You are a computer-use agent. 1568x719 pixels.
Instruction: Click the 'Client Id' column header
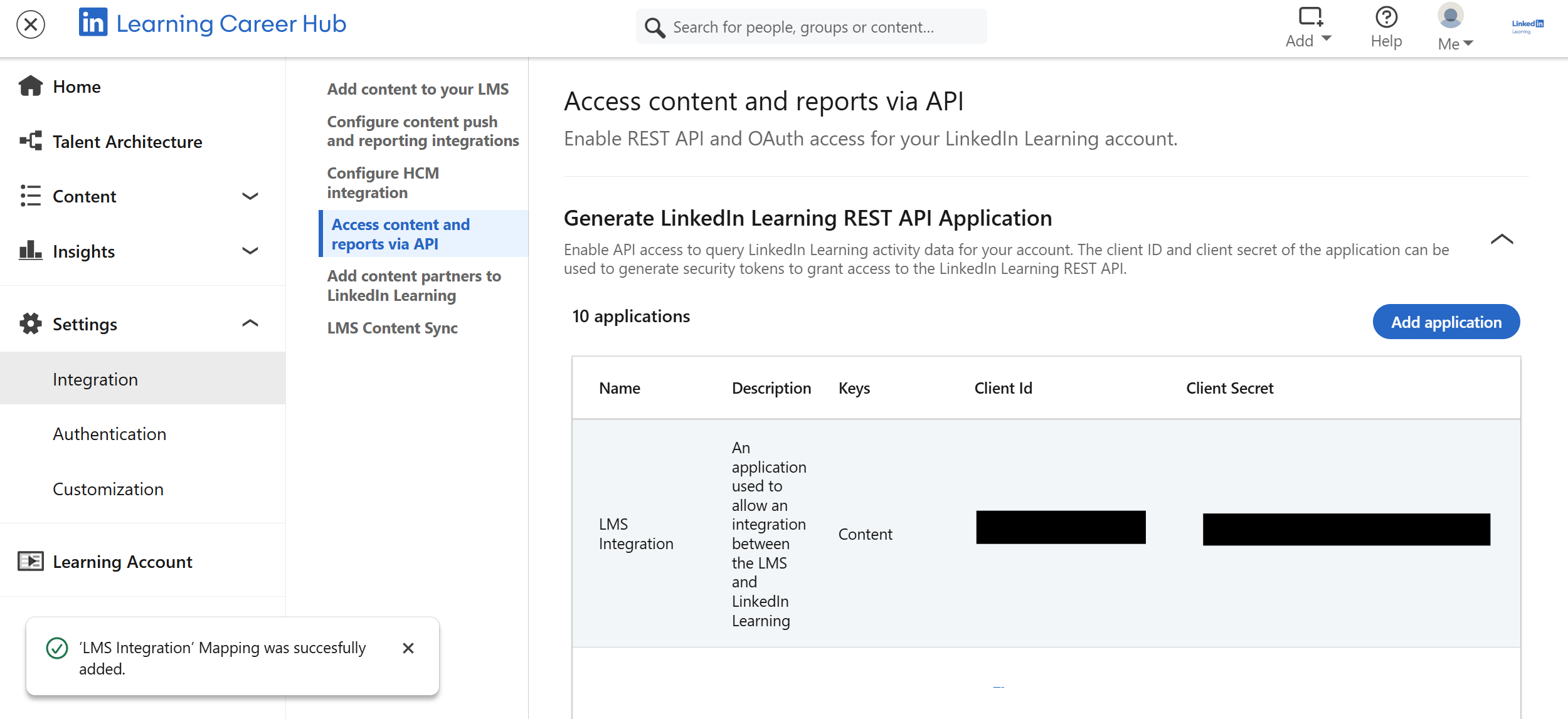[x=1003, y=388]
